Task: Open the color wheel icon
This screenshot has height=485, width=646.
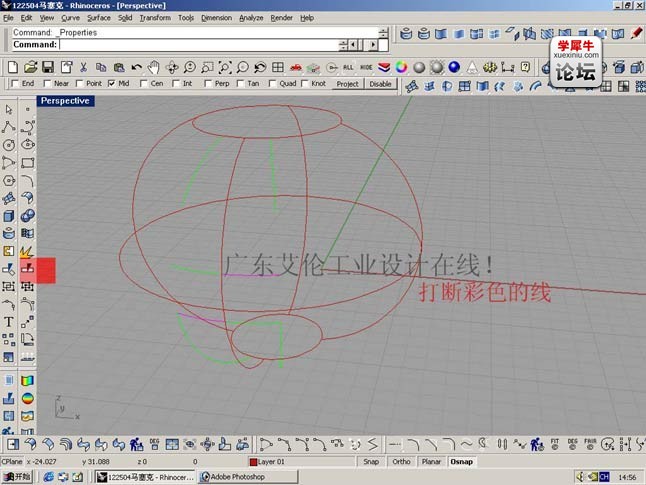Action: click(x=401, y=67)
